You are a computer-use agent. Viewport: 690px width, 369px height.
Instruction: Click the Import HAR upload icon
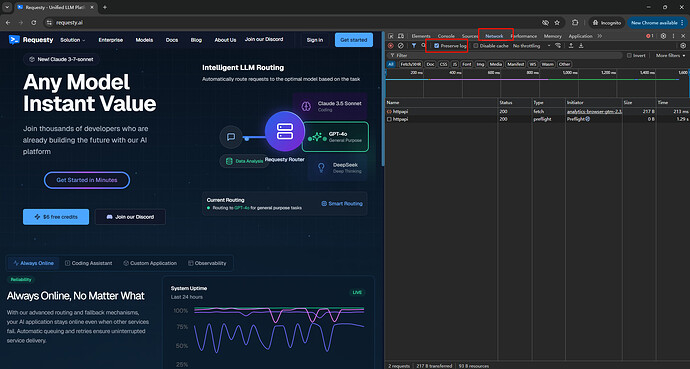pyautogui.click(x=571, y=46)
